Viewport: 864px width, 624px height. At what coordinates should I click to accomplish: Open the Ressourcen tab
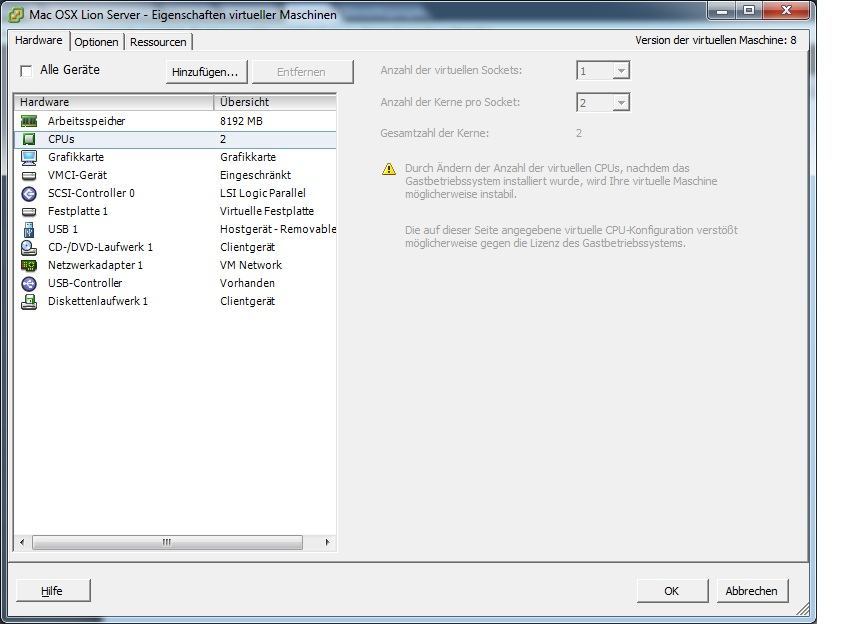pyautogui.click(x=158, y=42)
